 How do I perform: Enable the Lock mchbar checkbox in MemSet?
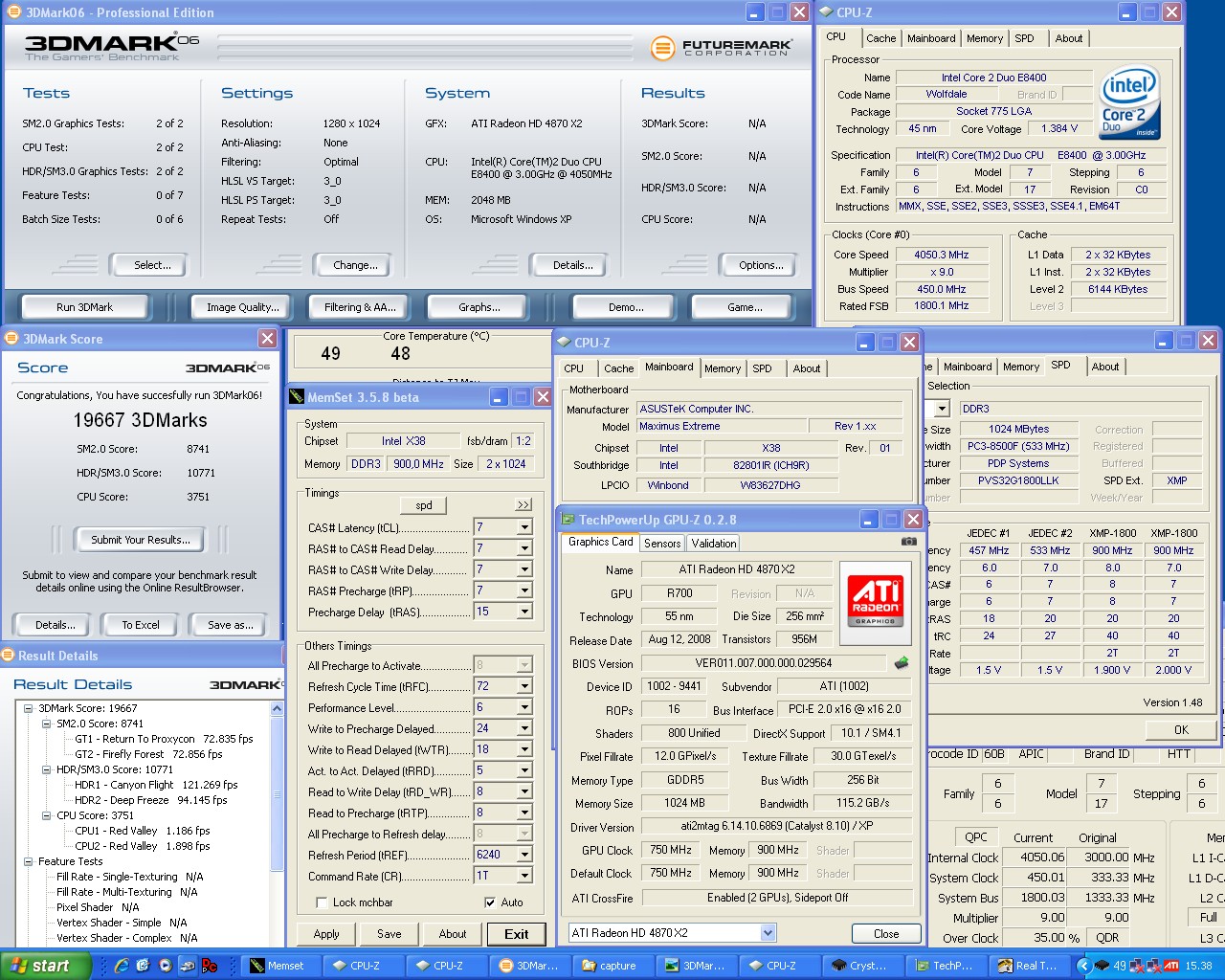click(x=322, y=902)
